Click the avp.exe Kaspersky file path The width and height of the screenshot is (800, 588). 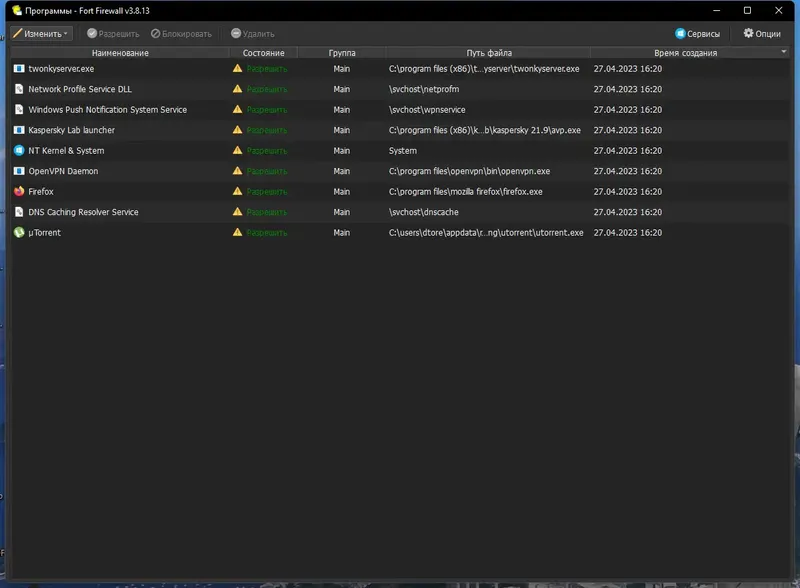[485, 130]
